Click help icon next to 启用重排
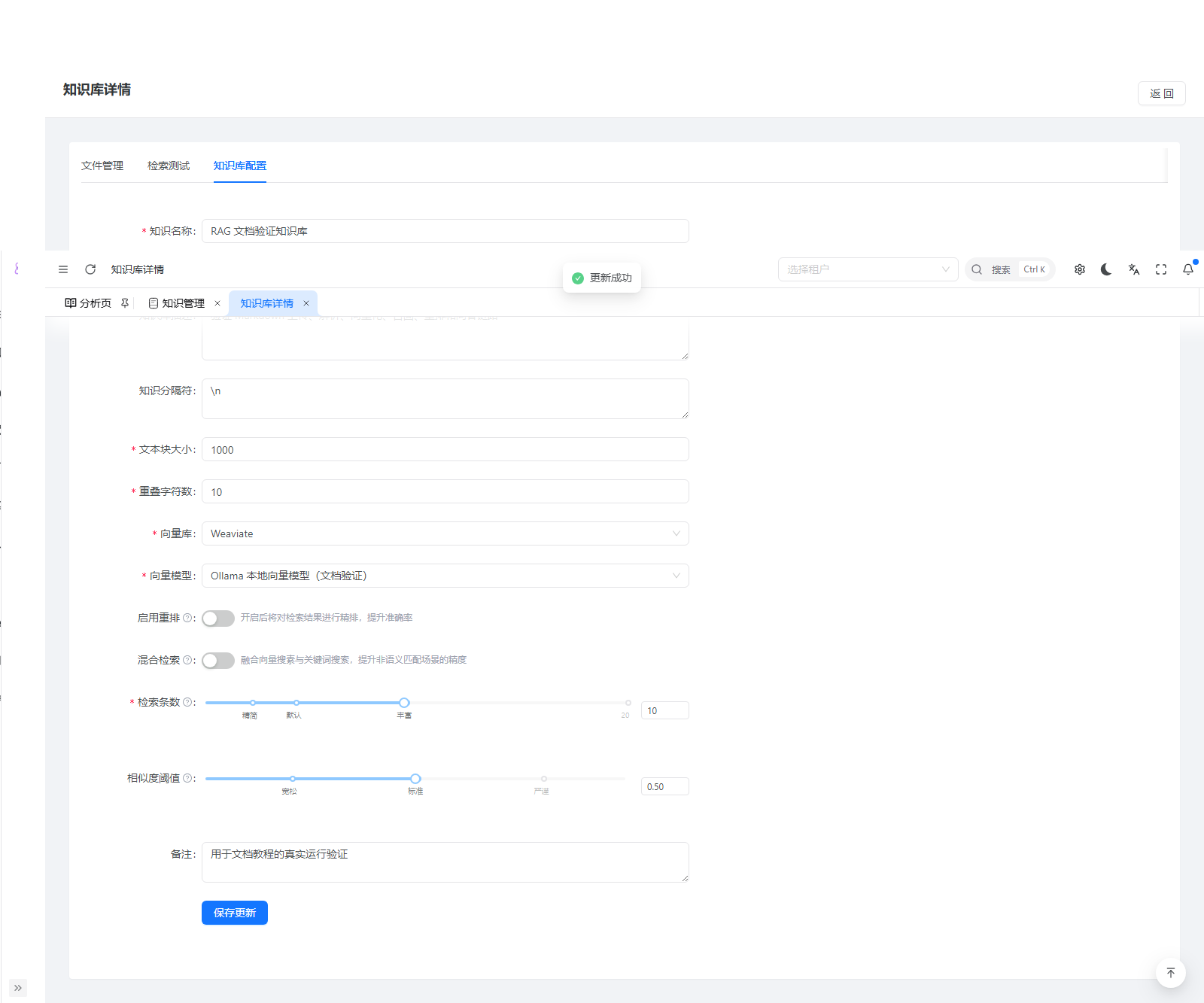1204x1003 pixels. [187, 618]
